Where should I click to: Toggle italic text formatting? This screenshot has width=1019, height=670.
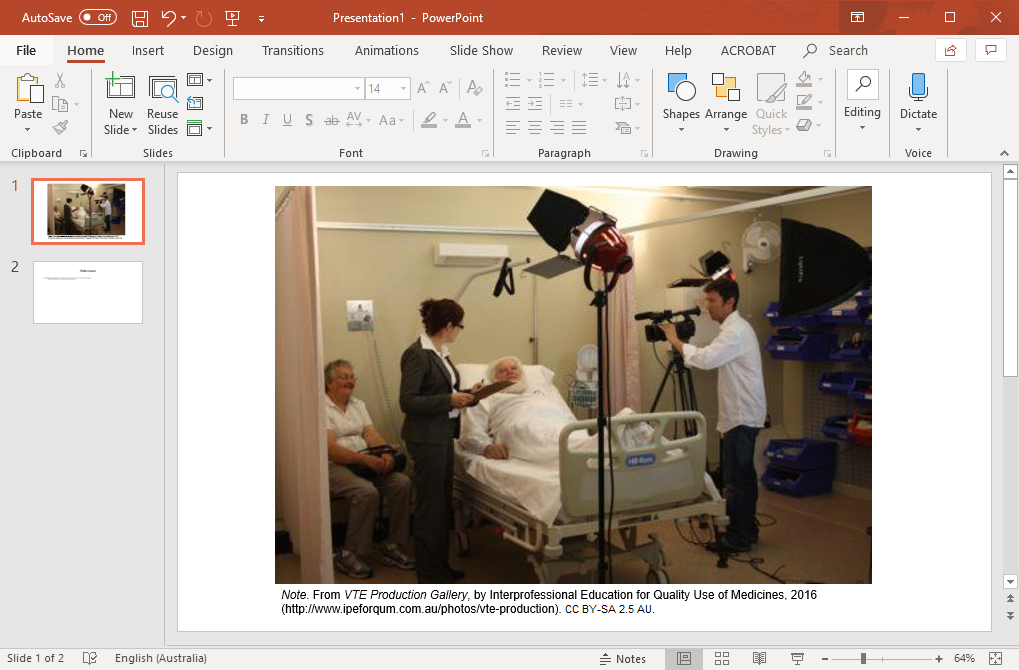pyautogui.click(x=265, y=119)
